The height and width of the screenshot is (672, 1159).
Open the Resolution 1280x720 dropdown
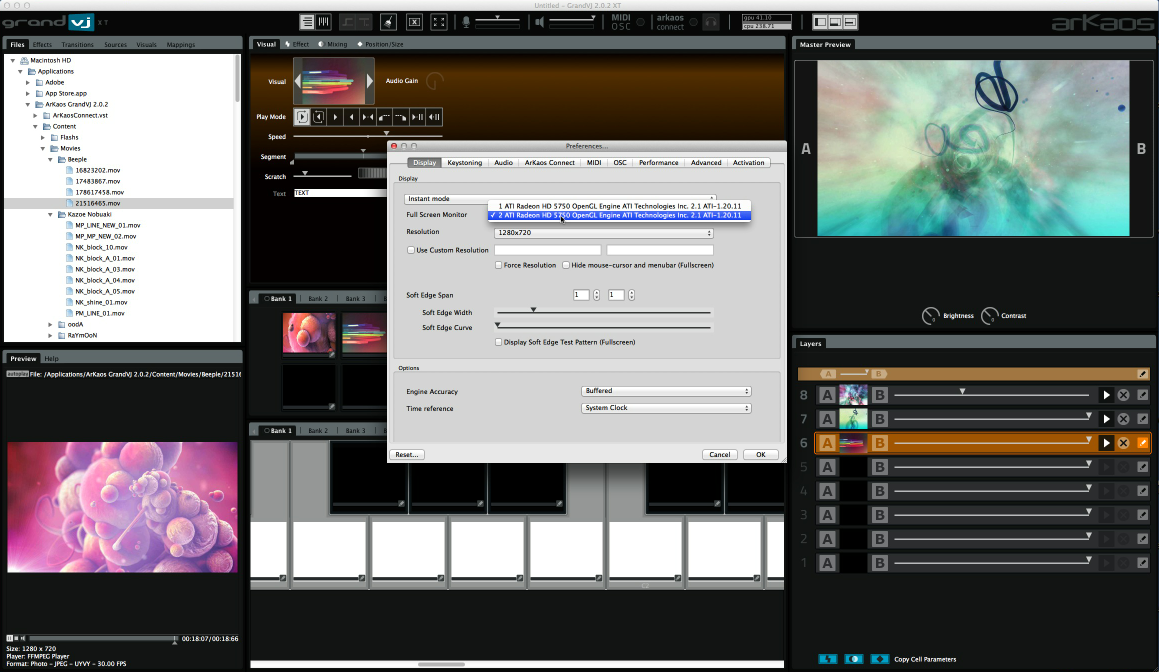[603, 233]
